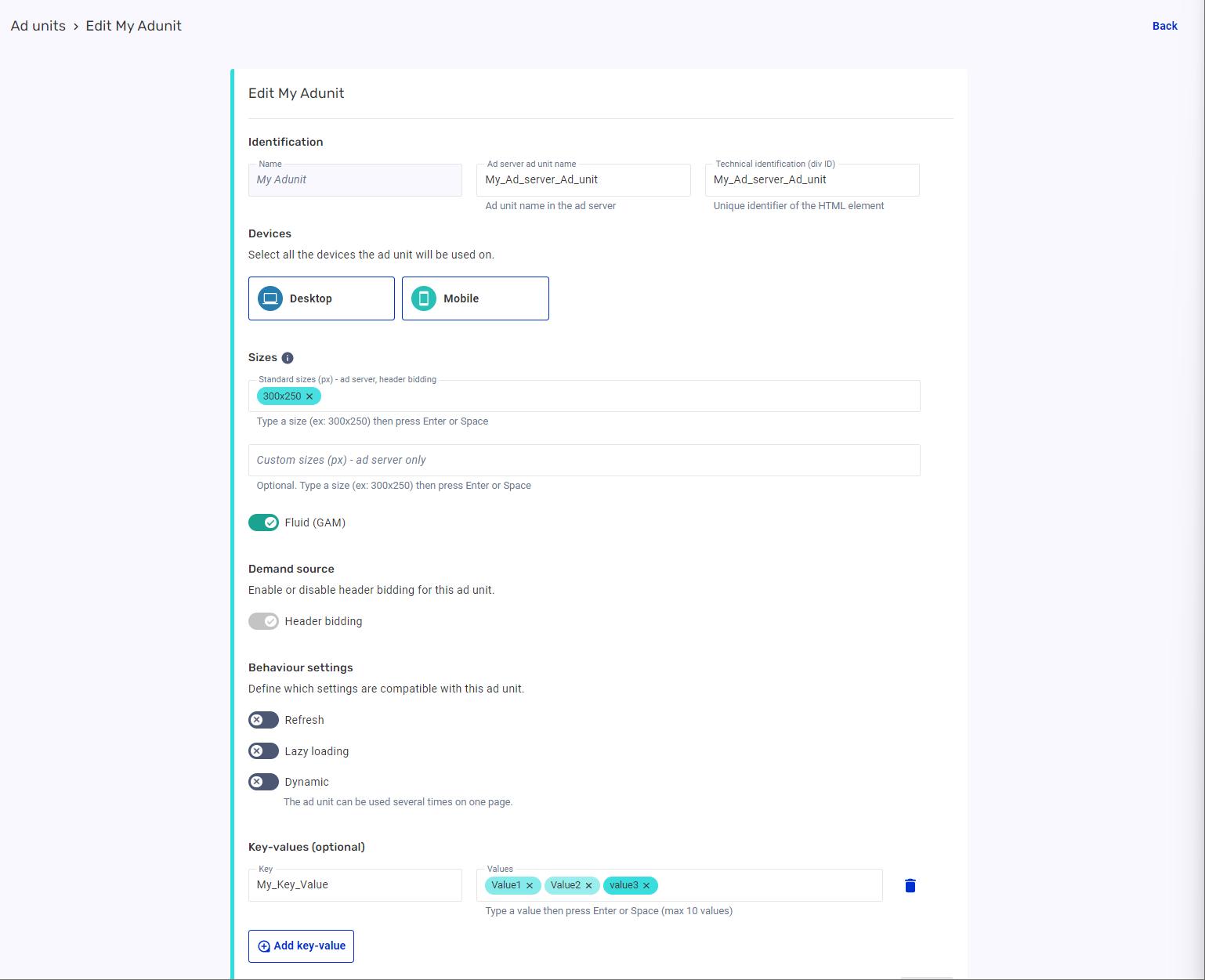
Task: Go to Ad units breadcrumb
Action: click(38, 26)
